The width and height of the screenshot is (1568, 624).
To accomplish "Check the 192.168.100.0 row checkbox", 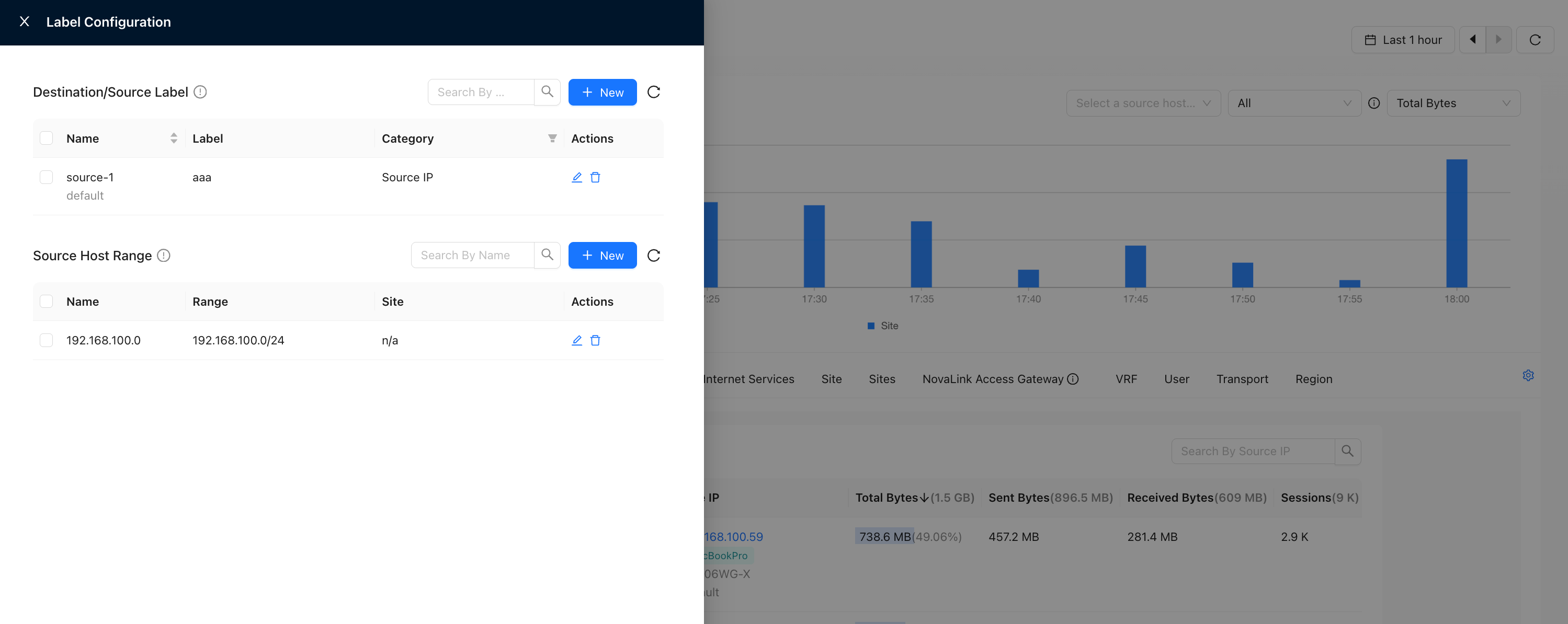I will pyautogui.click(x=46, y=340).
